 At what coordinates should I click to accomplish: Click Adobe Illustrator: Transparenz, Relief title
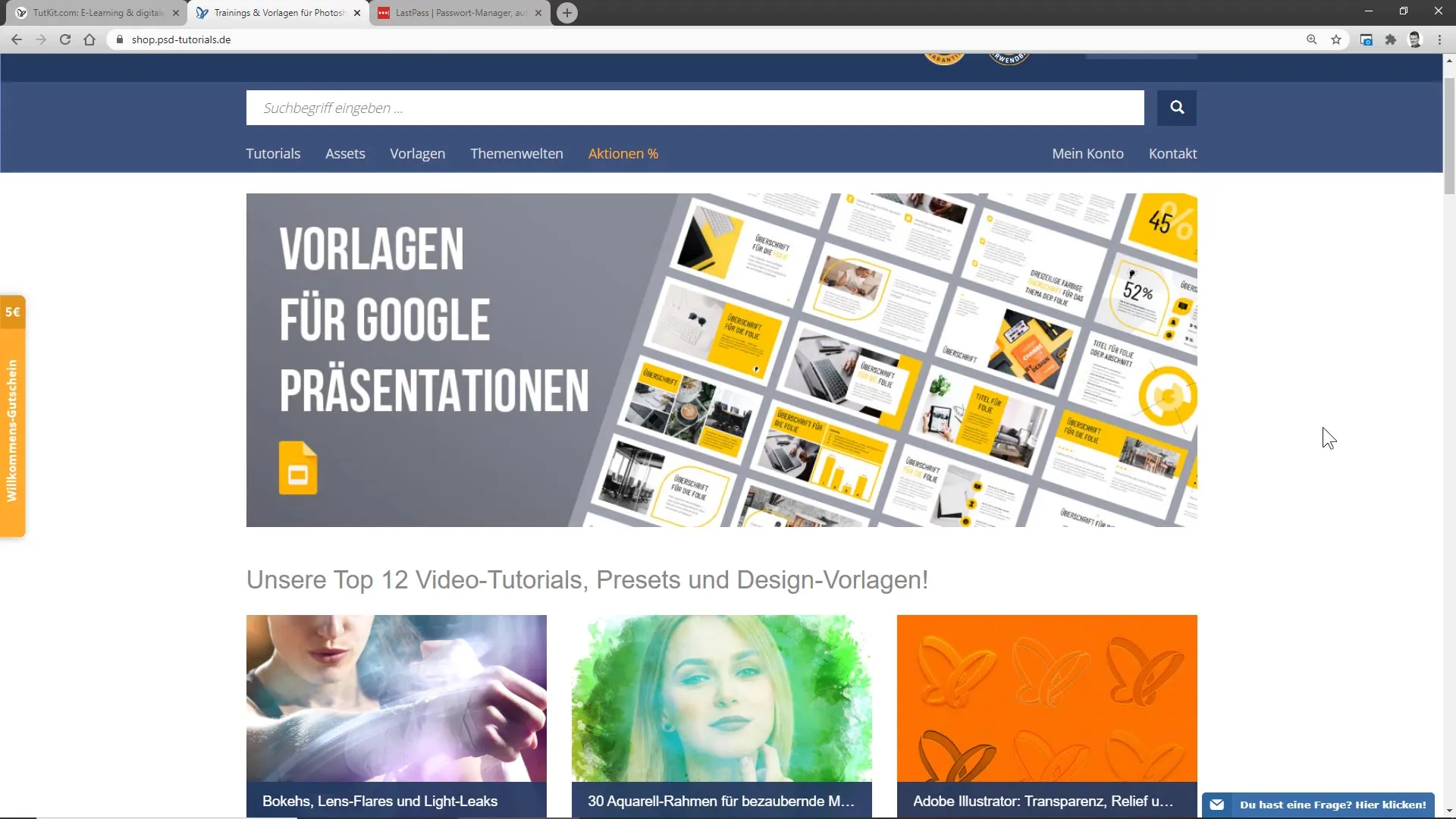(1043, 801)
